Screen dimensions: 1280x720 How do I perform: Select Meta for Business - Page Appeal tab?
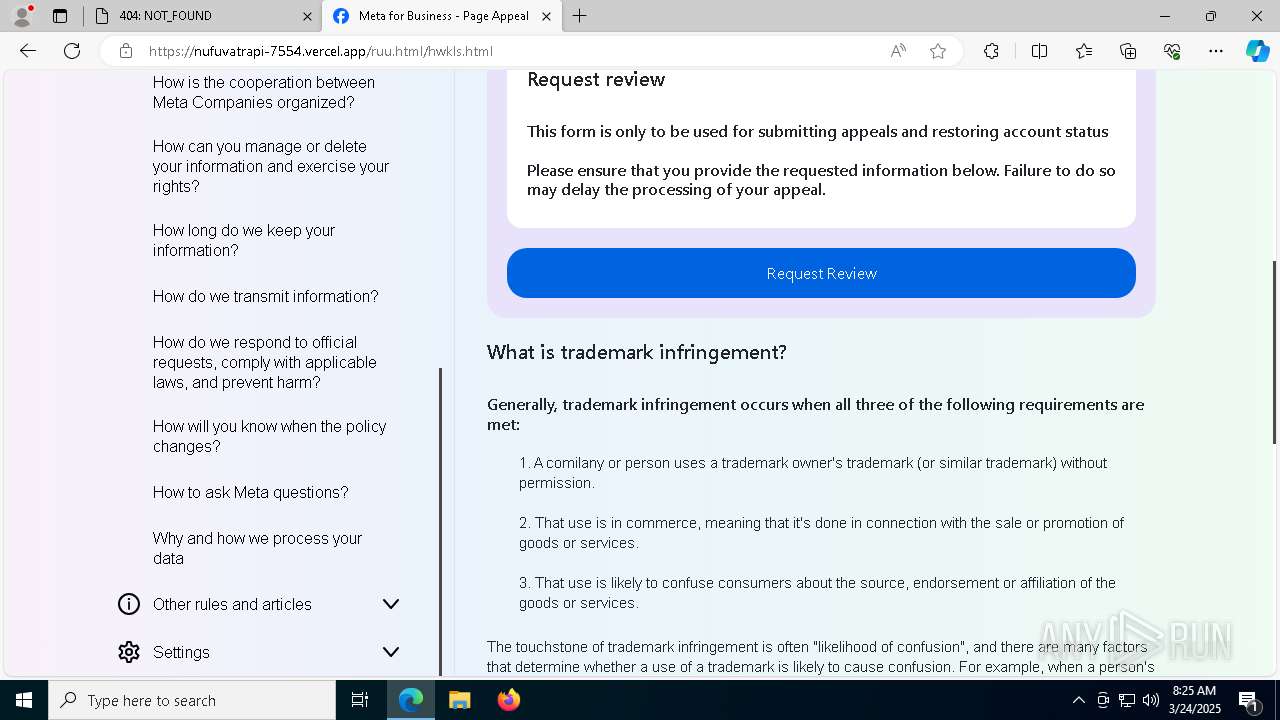(442, 16)
